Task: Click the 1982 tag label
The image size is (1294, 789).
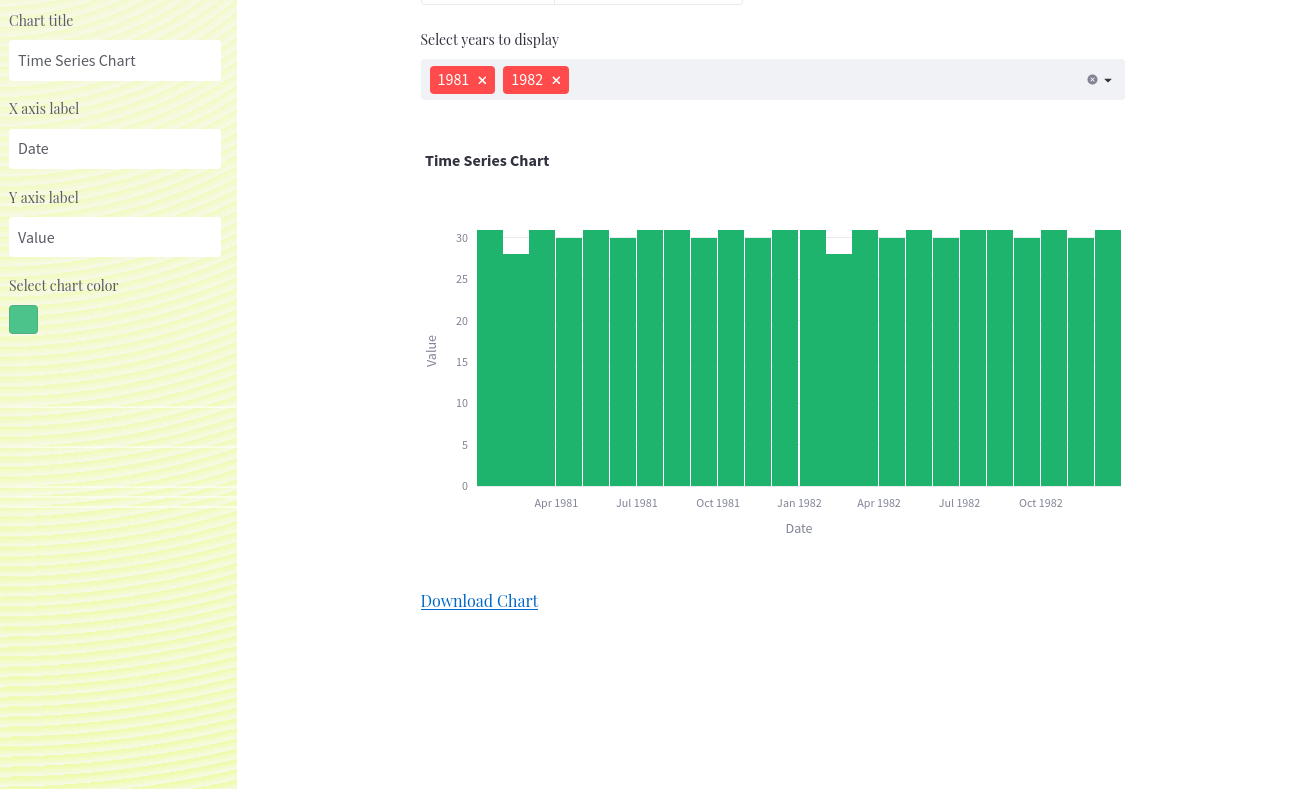Action: (527, 80)
